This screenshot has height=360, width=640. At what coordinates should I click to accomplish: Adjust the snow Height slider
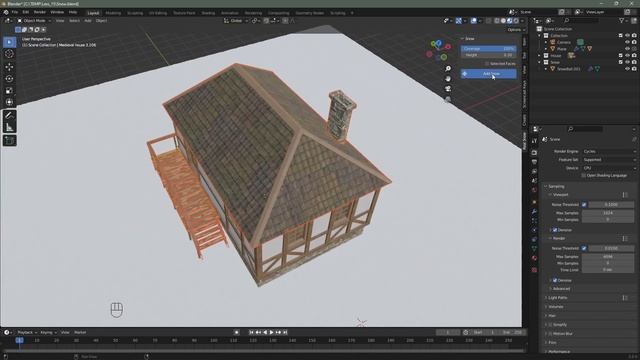pos(489,55)
